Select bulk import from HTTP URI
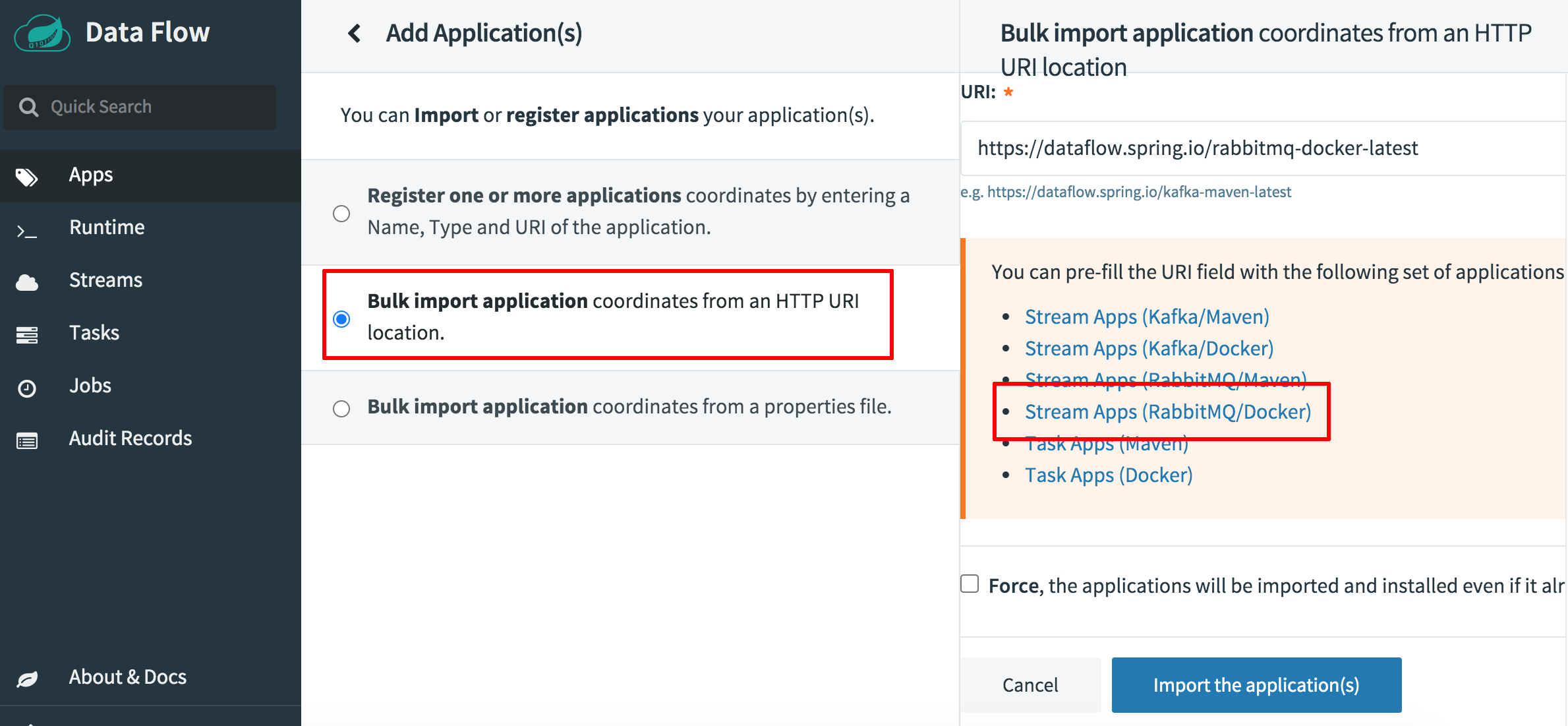 343,317
